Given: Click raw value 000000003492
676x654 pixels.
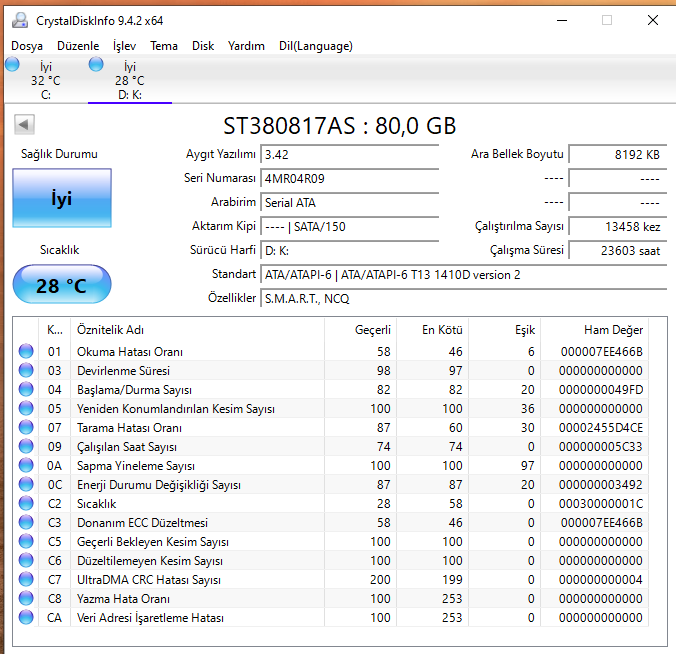Looking at the screenshot, I should [x=601, y=485].
